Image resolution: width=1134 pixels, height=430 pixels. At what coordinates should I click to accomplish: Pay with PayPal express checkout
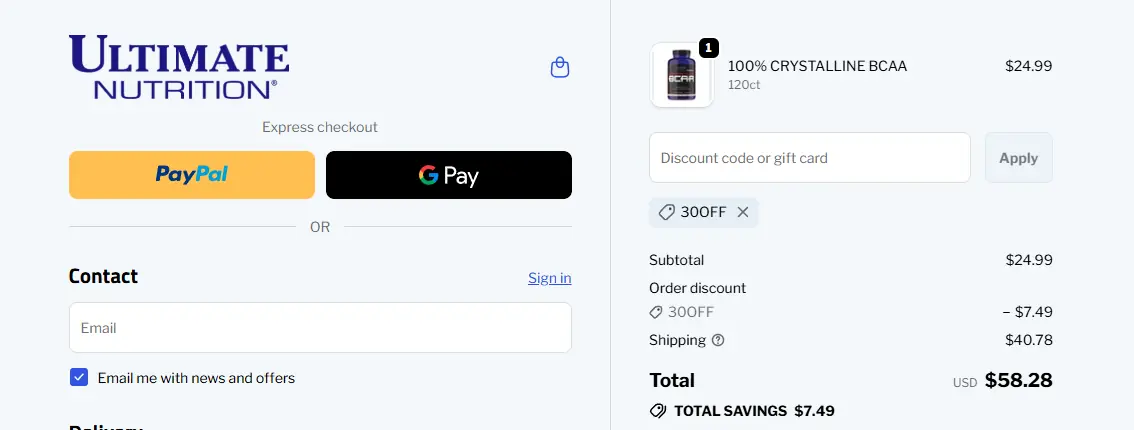191,175
